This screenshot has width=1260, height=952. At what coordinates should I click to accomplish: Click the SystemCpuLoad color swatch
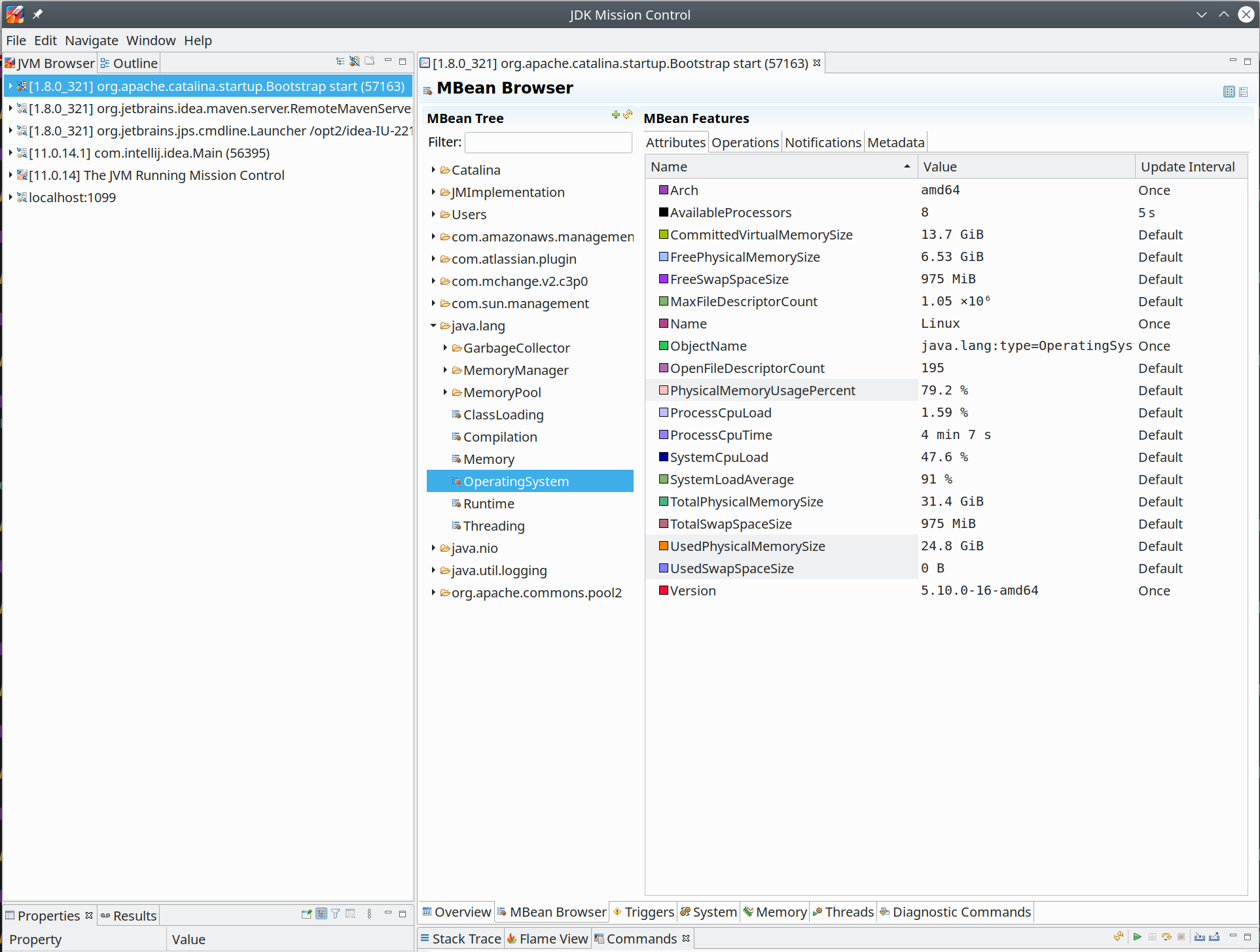tap(664, 457)
